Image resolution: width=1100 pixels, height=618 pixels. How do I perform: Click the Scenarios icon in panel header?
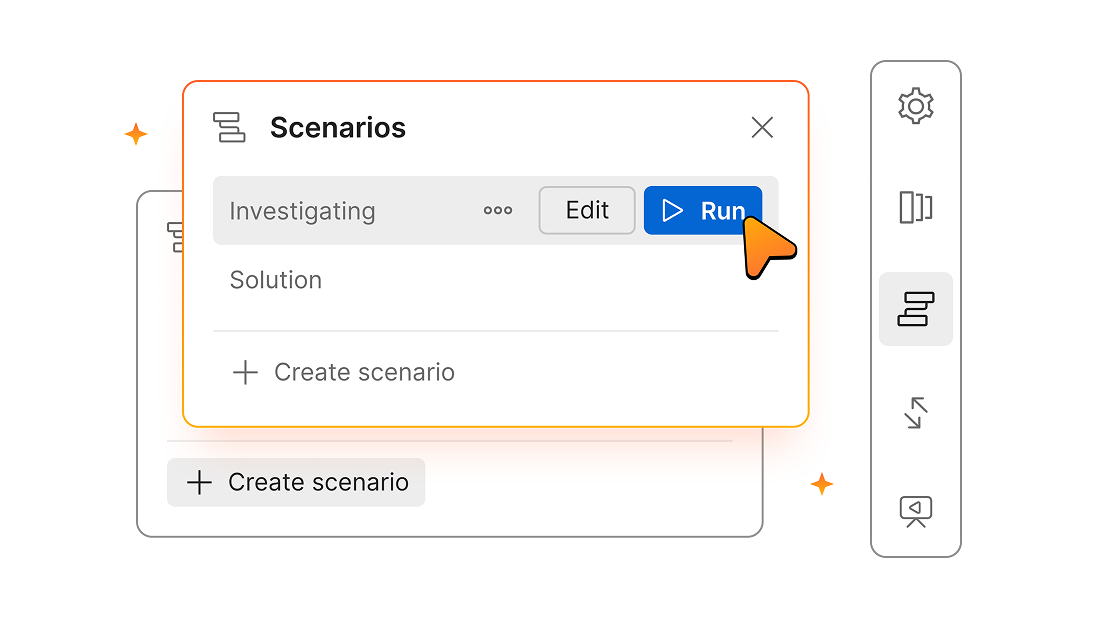230,128
